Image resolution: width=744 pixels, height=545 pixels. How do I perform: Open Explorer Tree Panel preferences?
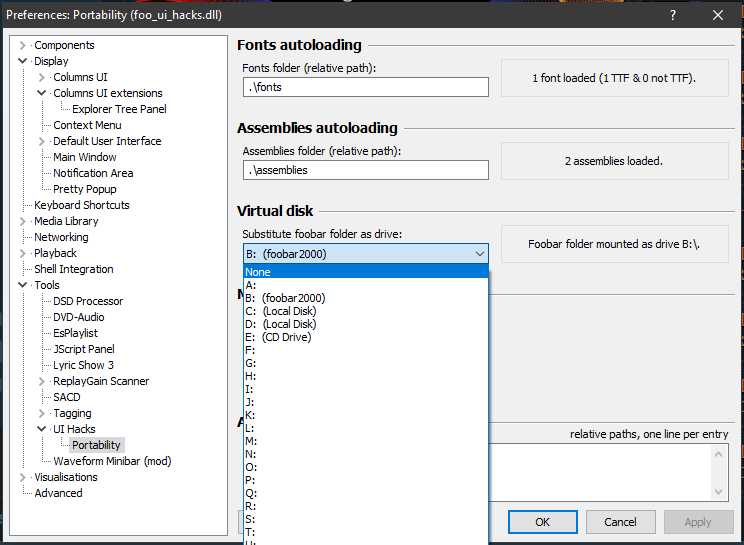[119, 109]
